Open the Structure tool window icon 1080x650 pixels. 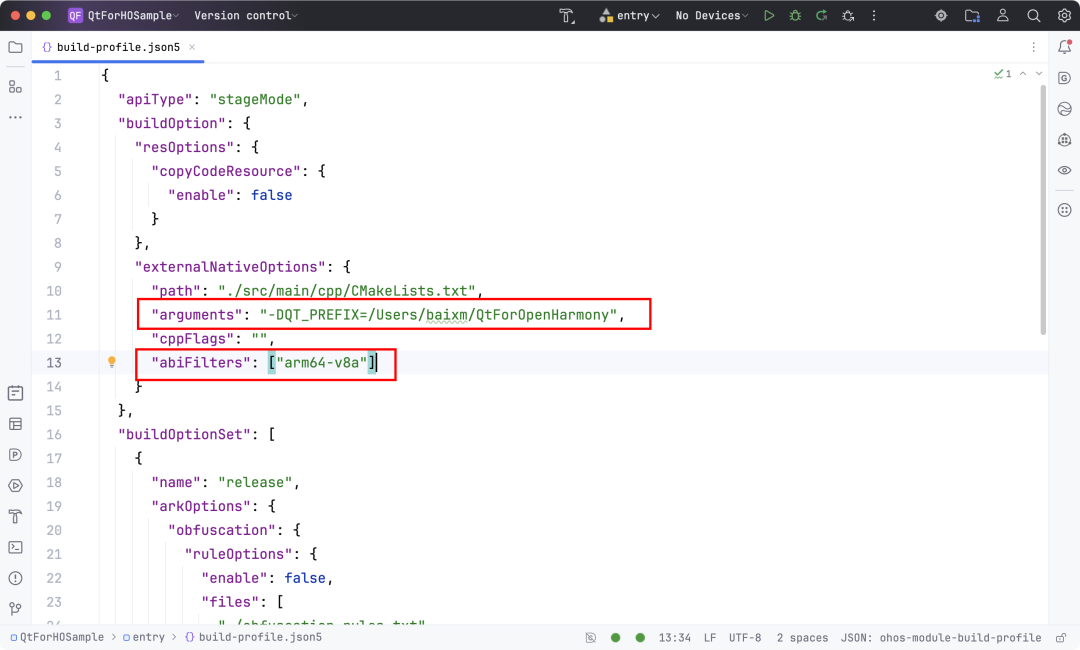(15, 87)
